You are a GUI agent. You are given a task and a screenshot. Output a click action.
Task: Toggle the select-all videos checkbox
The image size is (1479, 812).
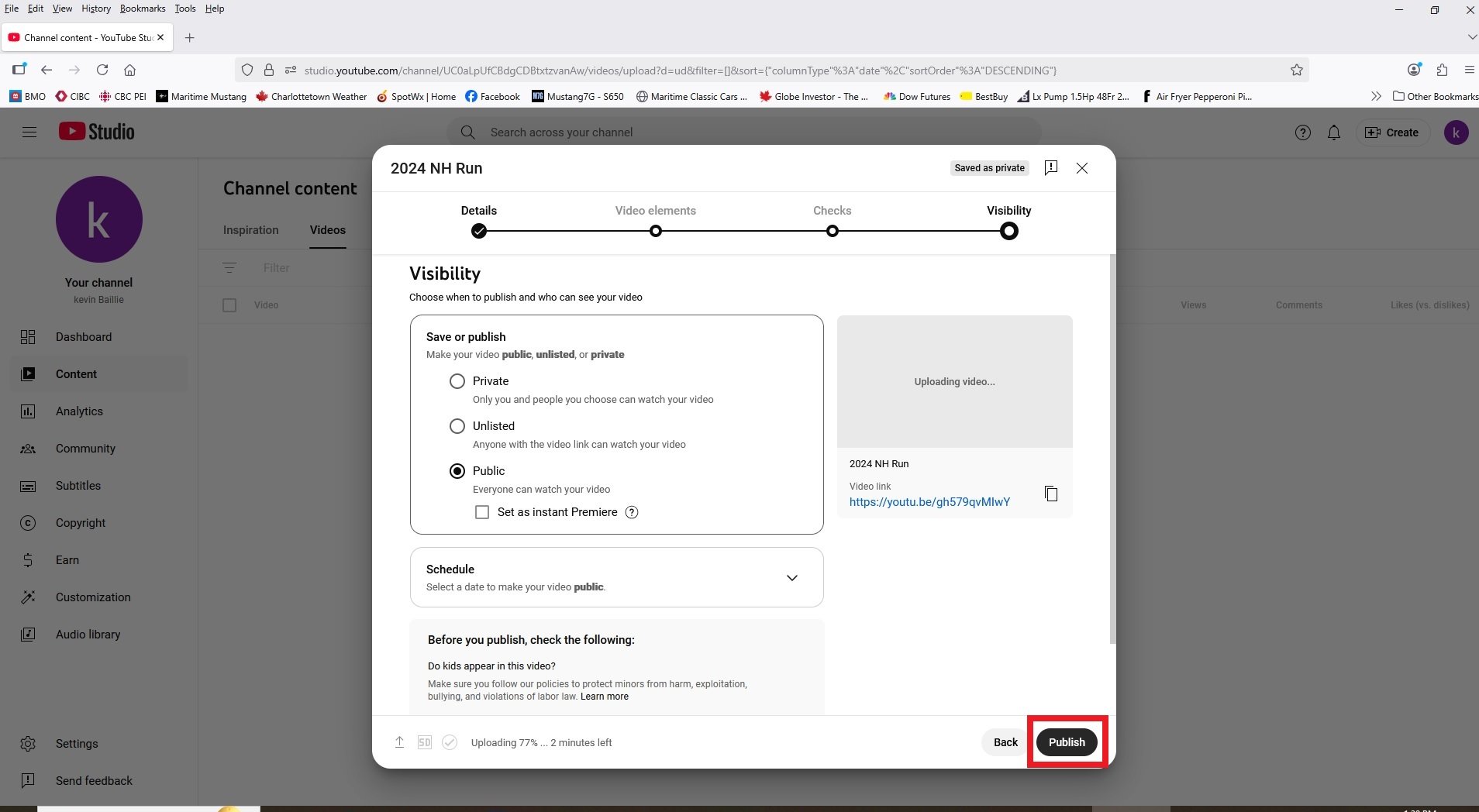(229, 305)
